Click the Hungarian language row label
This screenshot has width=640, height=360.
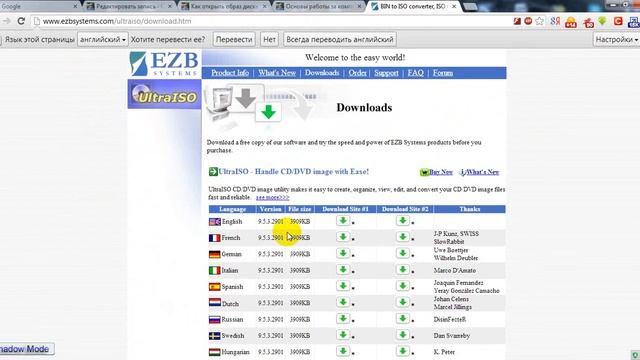click(x=236, y=352)
